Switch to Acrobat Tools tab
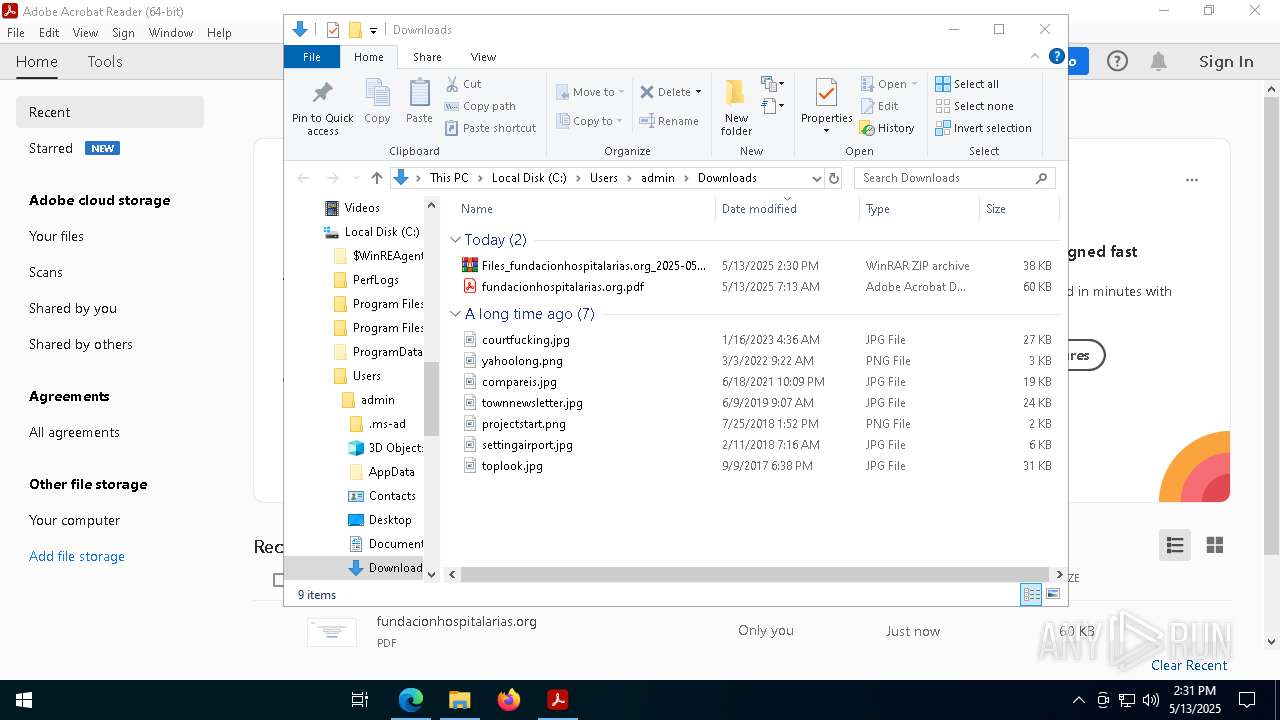The height and width of the screenshot is (720, 1280). [105, 62]
